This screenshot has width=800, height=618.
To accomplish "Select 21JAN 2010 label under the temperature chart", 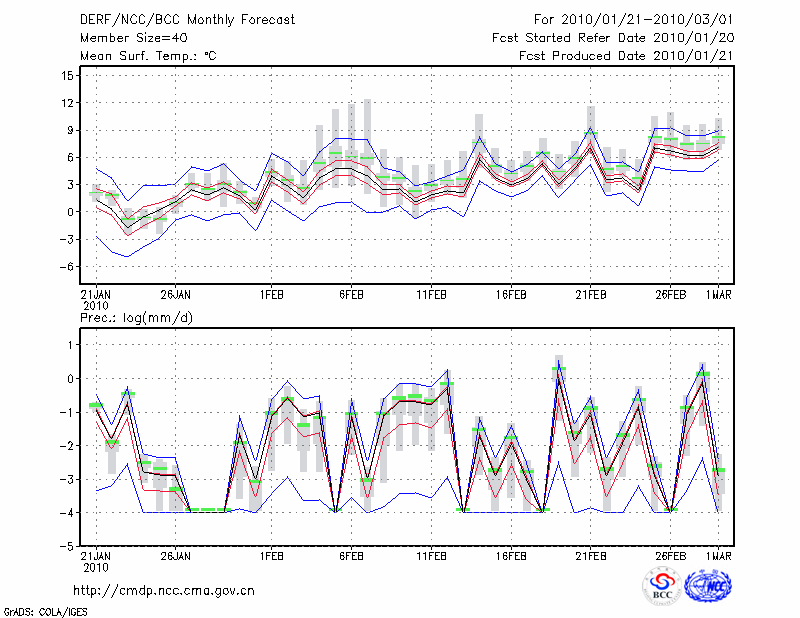I will [94, 300].
